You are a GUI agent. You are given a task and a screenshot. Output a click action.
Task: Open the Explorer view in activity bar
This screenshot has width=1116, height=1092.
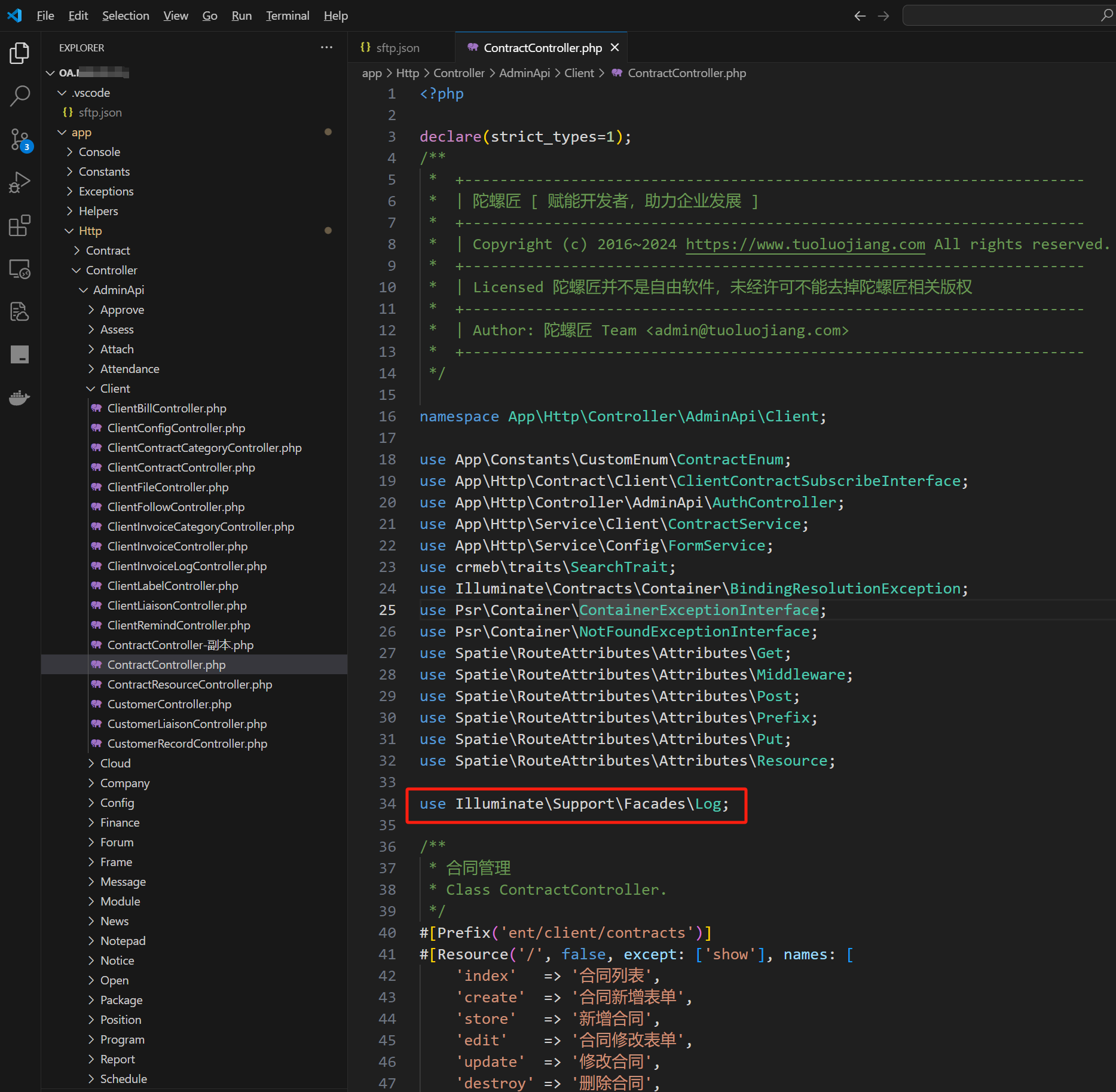pos(20,53)
